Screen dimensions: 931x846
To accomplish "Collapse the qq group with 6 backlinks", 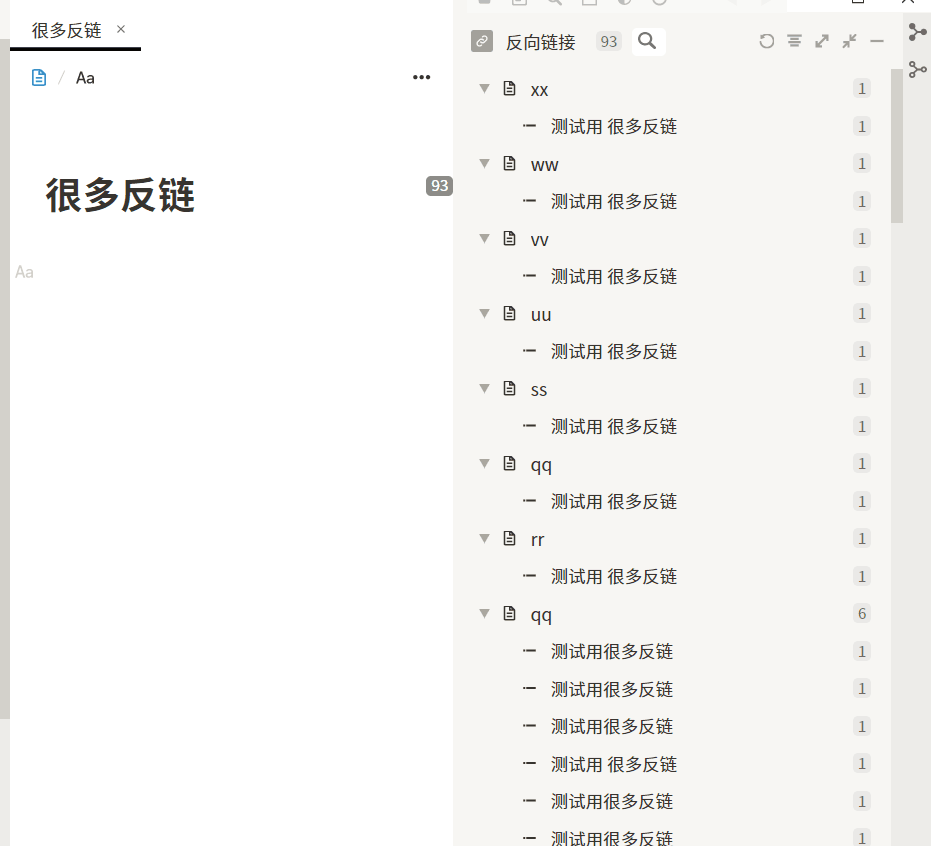I will (x=484, y=613).
